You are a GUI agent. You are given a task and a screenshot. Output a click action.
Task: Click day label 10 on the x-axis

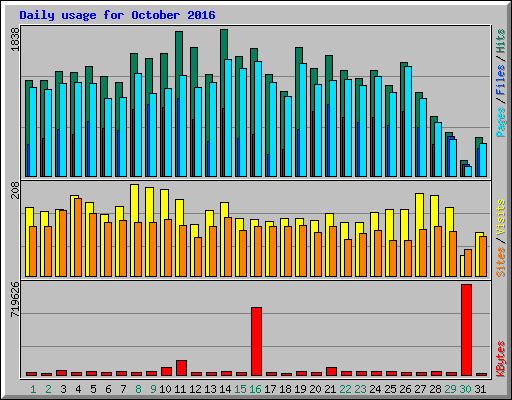(165, 389)
